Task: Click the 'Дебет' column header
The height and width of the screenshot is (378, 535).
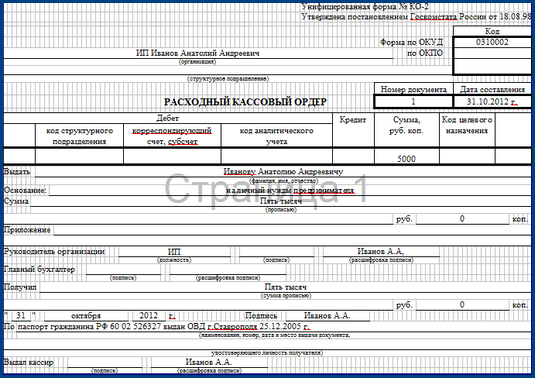Action: point(168,118)
